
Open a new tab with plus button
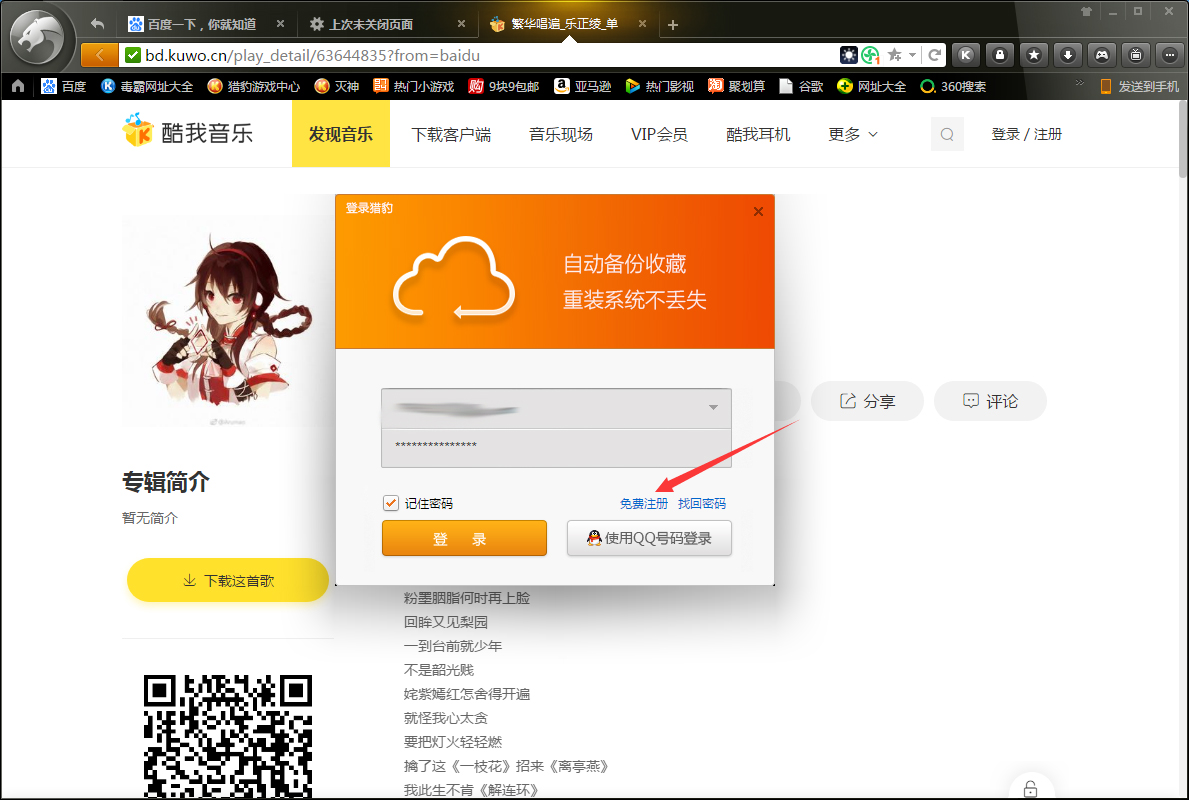[x=673, y=25]
